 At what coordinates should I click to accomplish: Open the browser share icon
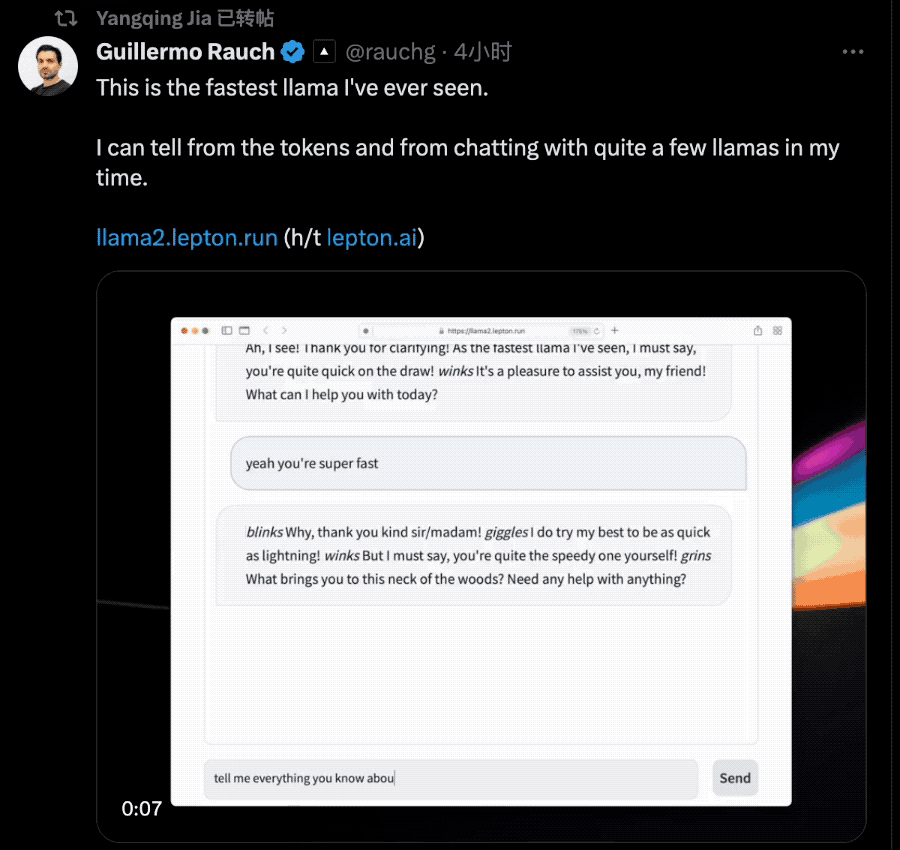(757, 330)
